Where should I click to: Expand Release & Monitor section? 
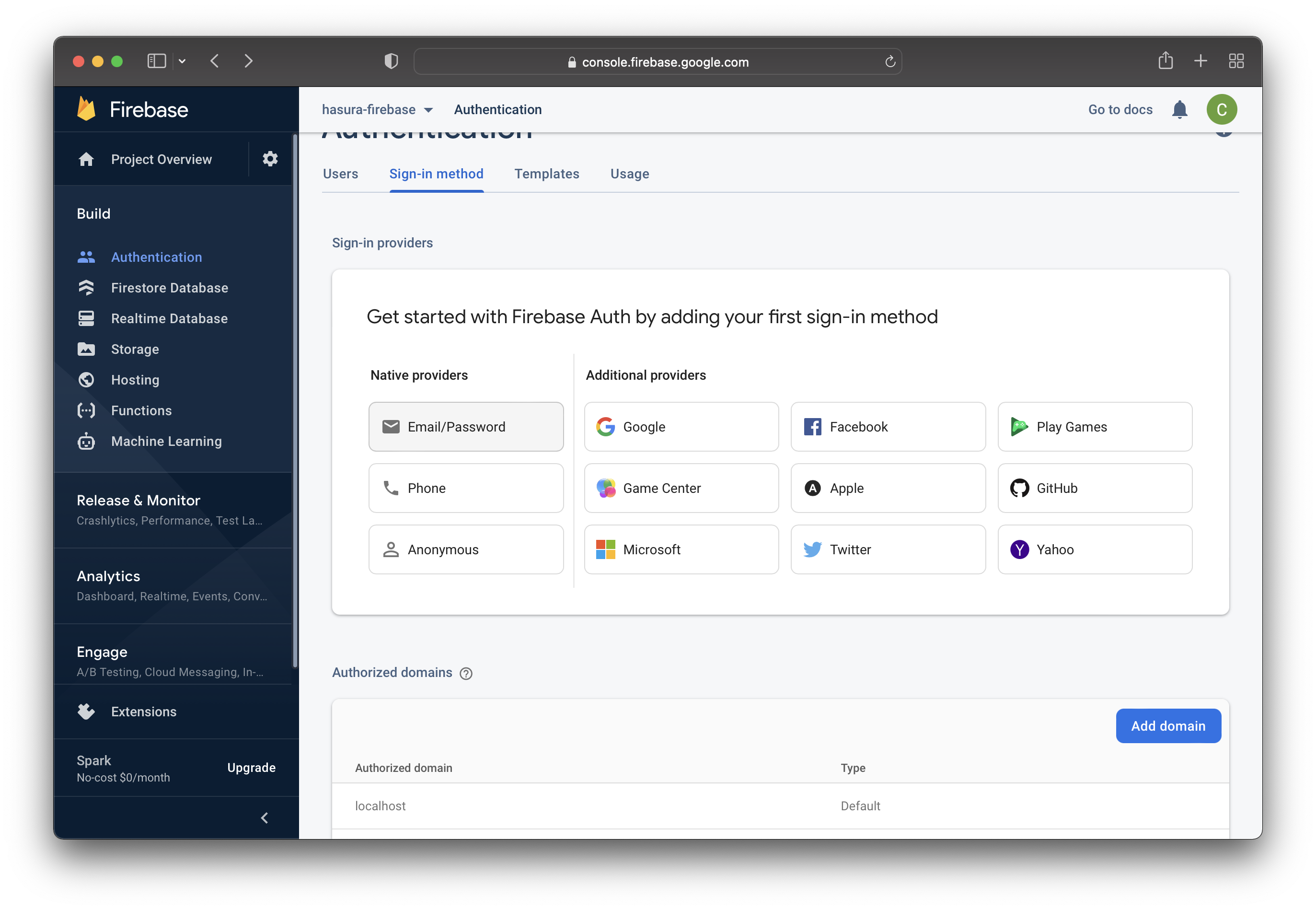click(172, 510)
